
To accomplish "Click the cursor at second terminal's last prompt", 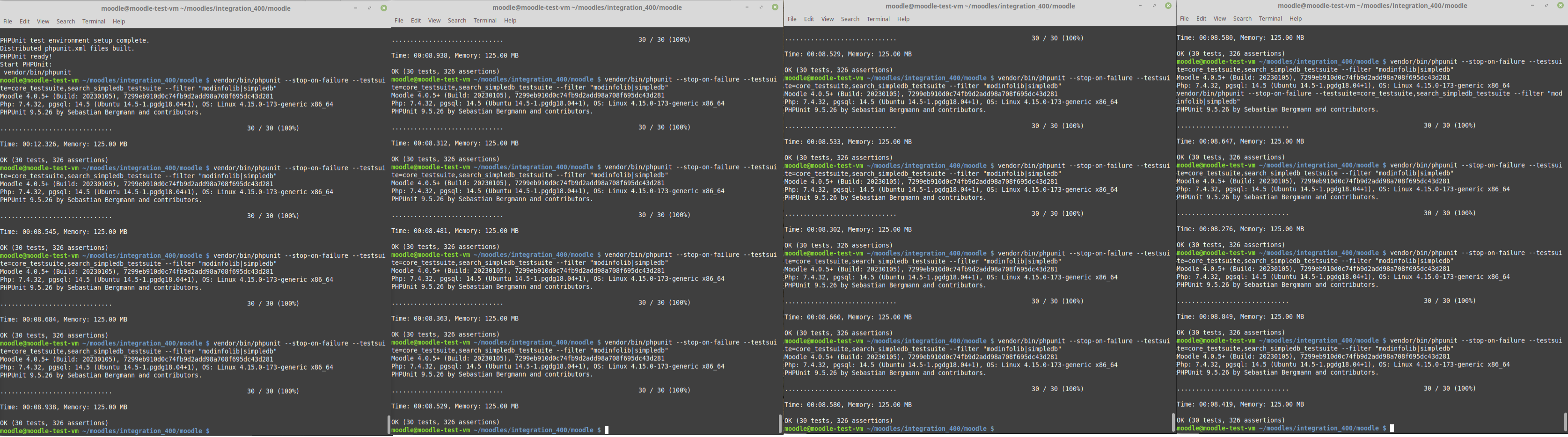I will (607, 430).
